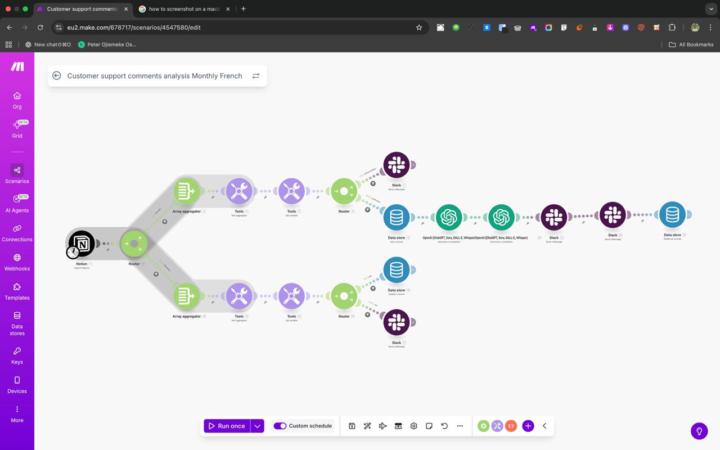Open the Array aggregator in the lower branch
The height and width of the screenshot is (450, 720).
(x=186, y=296)
